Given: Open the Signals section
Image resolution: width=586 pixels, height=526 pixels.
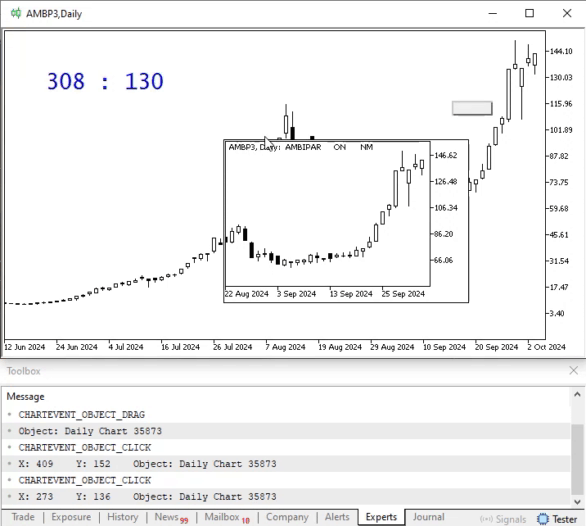Looking at the screenshot, I should pos(503,519).
